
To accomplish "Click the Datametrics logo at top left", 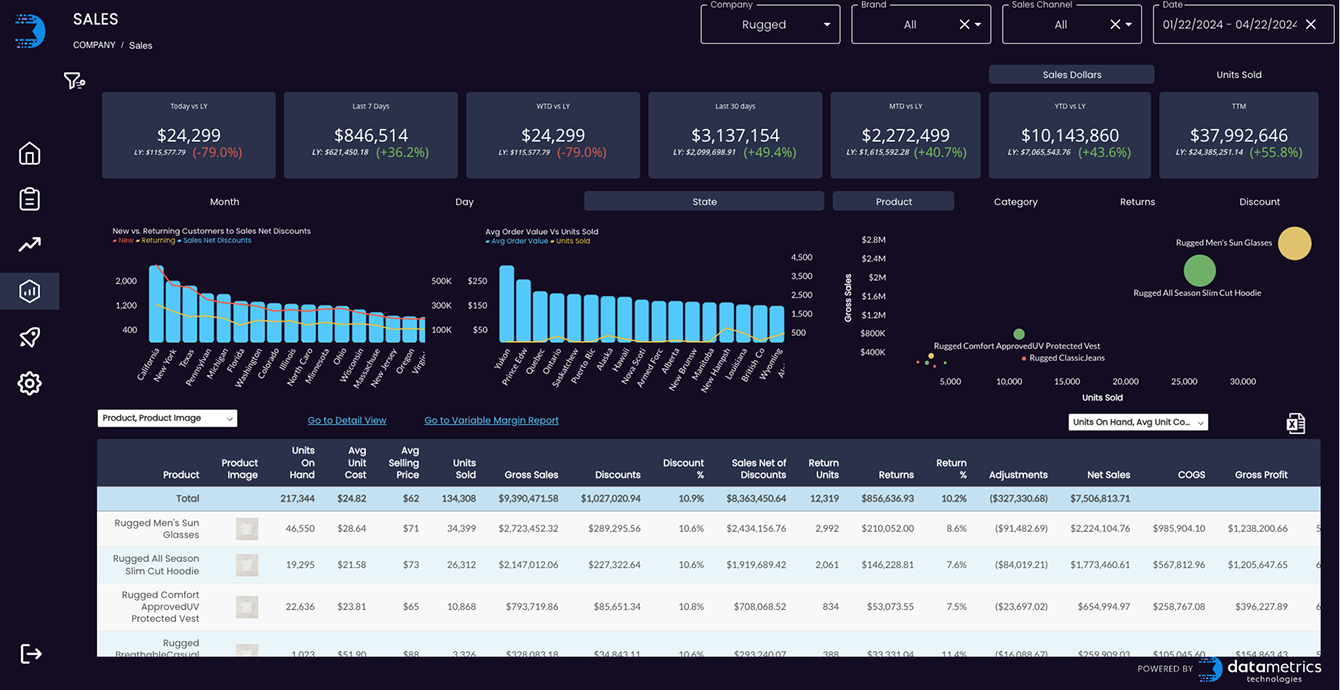I will (30, 30).
